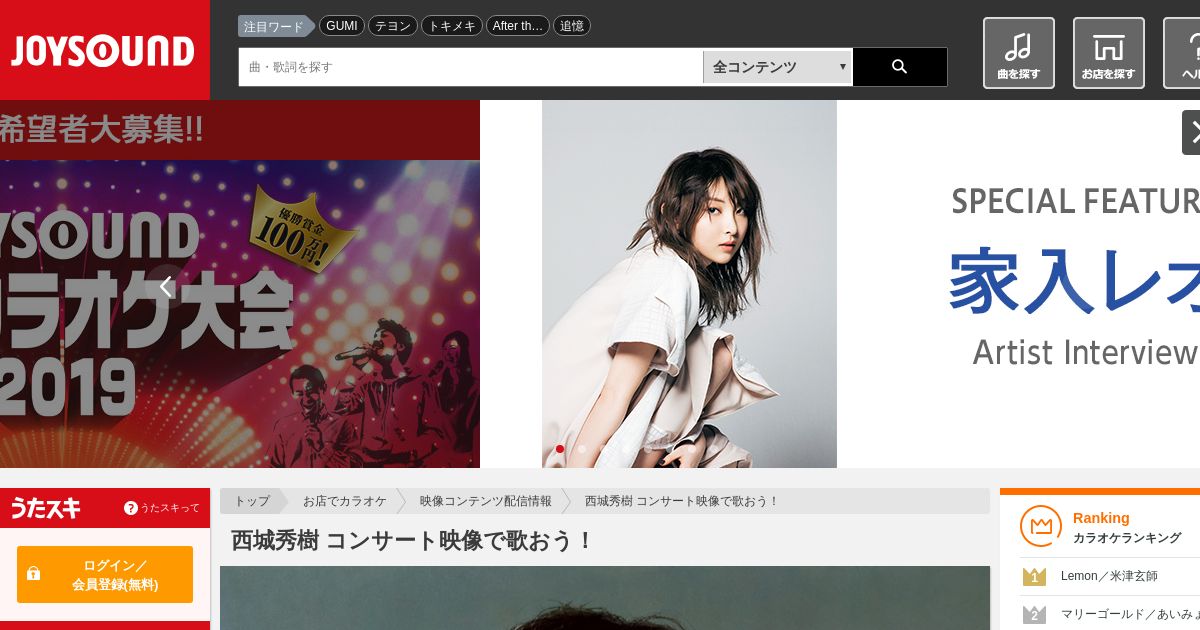Image resolution: width=1200 pixels, height=630 pixels.
Task: Click the カラオケランキング heading
Action: coord(1127,538)
